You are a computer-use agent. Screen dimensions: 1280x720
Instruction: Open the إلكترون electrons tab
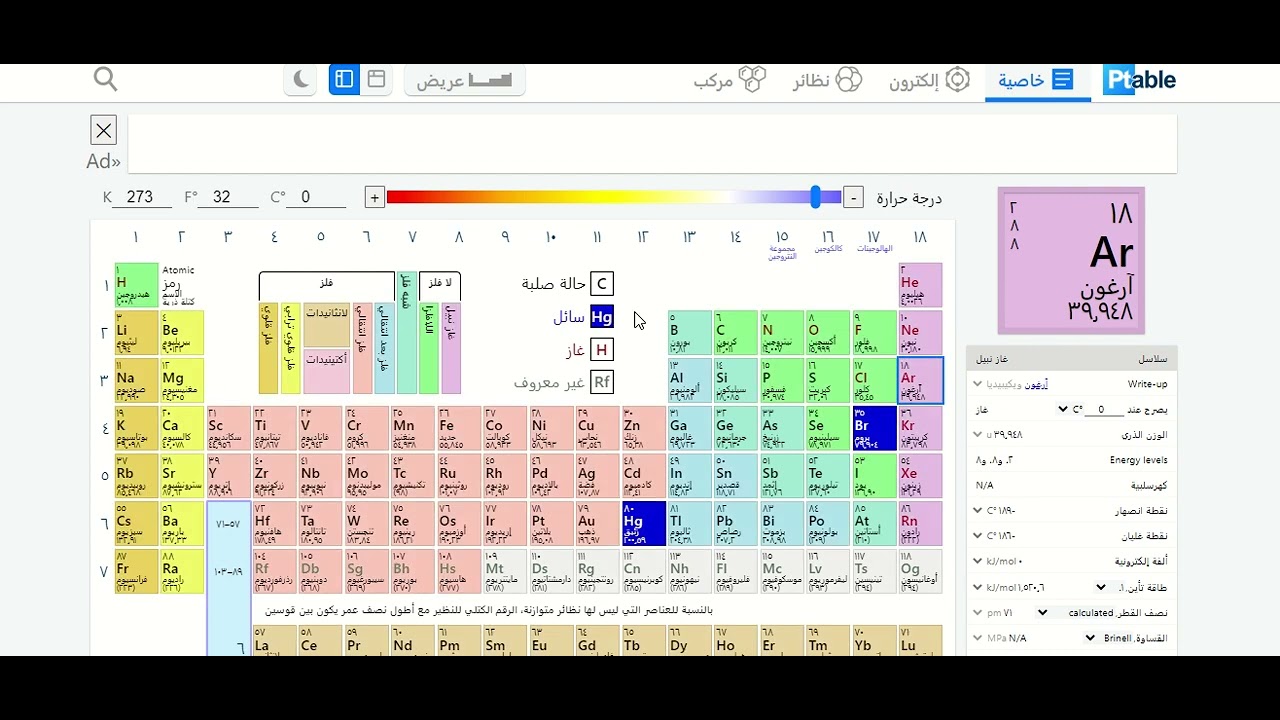[x=930, y=80]
